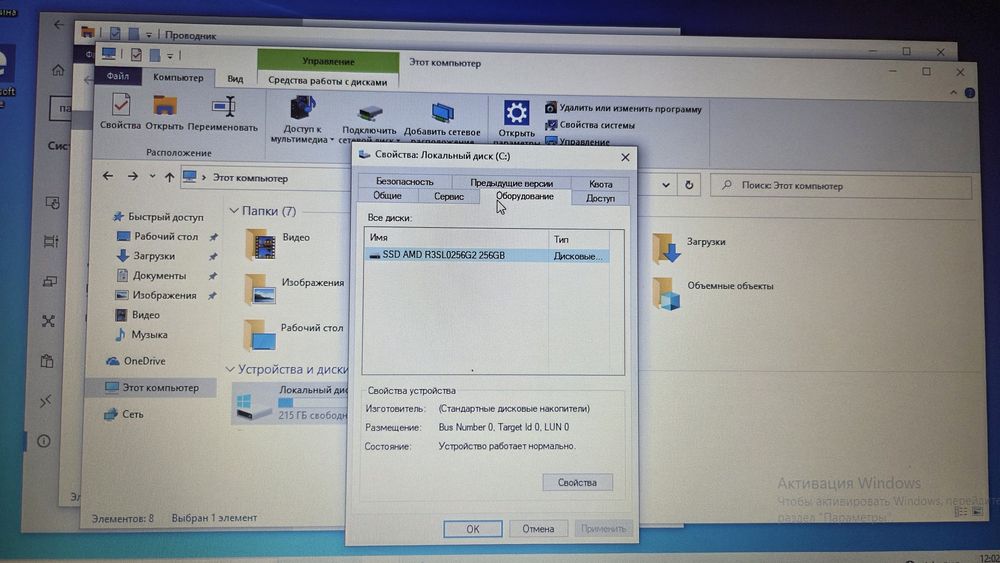The image size is (1000, 563).
Task: Click the info icon in background Settings sidebar
Action: (x=43, y=441)
